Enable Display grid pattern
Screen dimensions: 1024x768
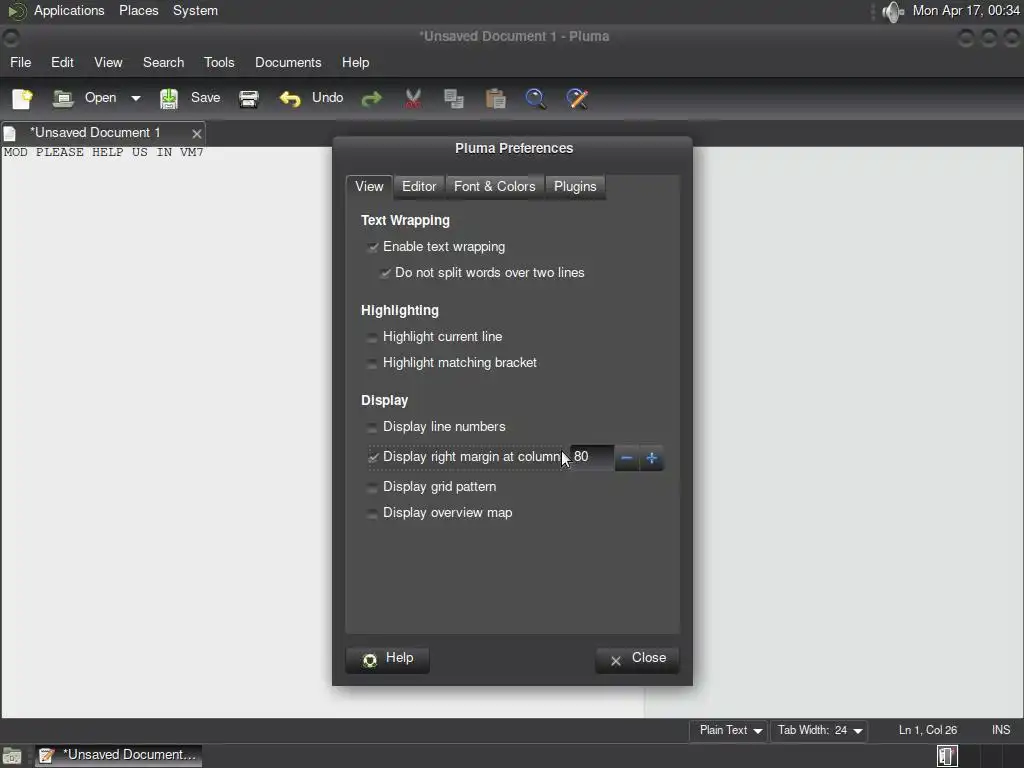(x=372, y=487)
